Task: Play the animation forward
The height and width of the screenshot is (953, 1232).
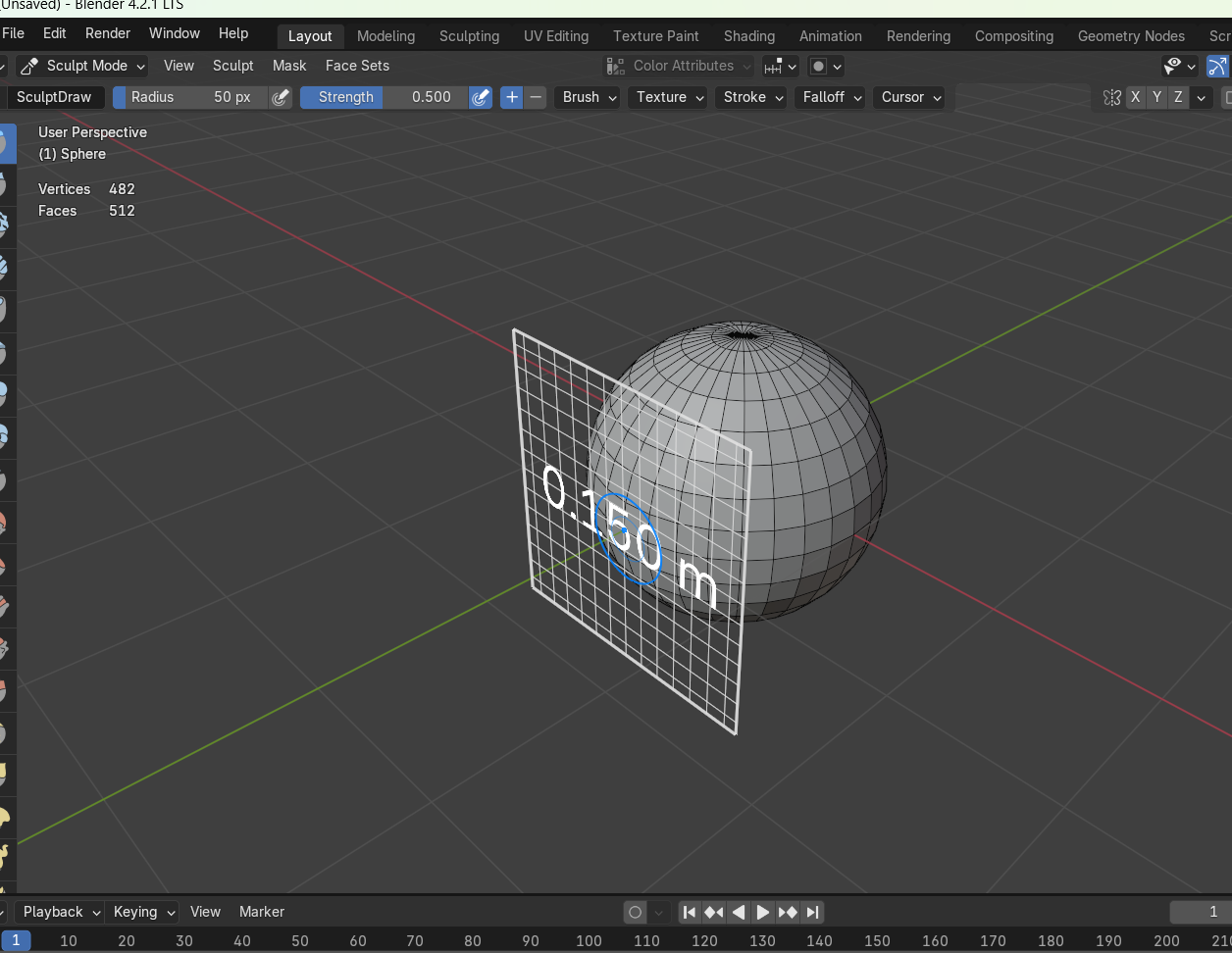Action: tap(763, 912)
